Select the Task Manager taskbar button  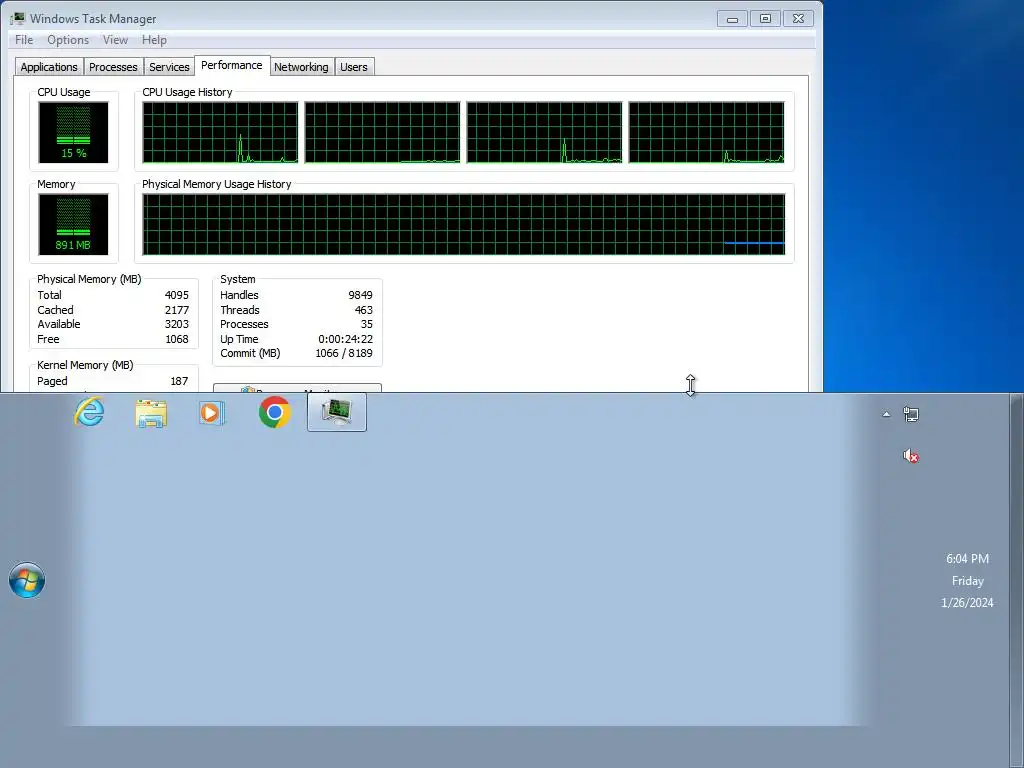(x=337, y=412)
